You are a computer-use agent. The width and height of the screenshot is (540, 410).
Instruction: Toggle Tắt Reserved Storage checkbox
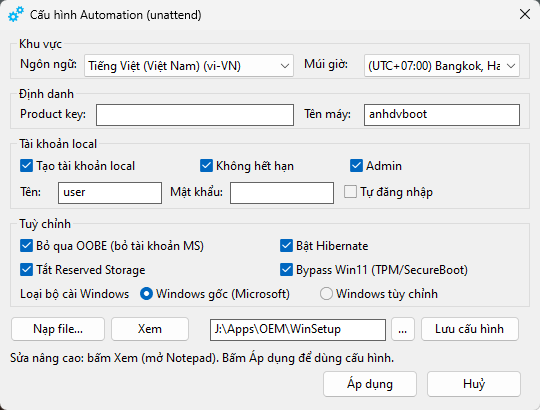[27, 270]
